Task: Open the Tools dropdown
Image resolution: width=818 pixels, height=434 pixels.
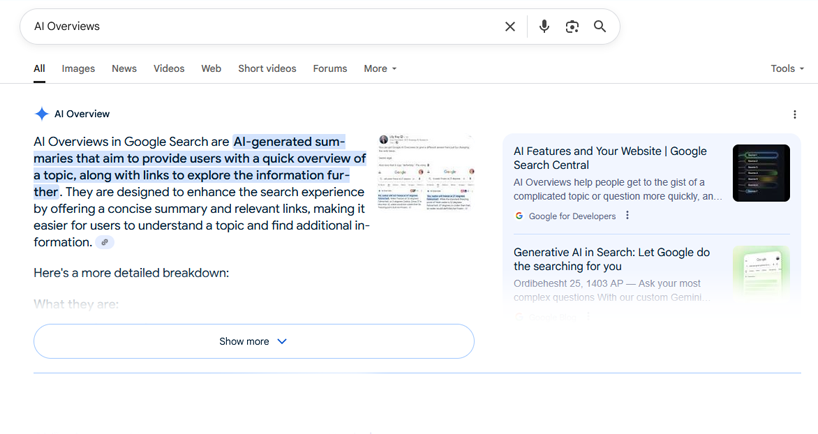Action: point(787,68)
